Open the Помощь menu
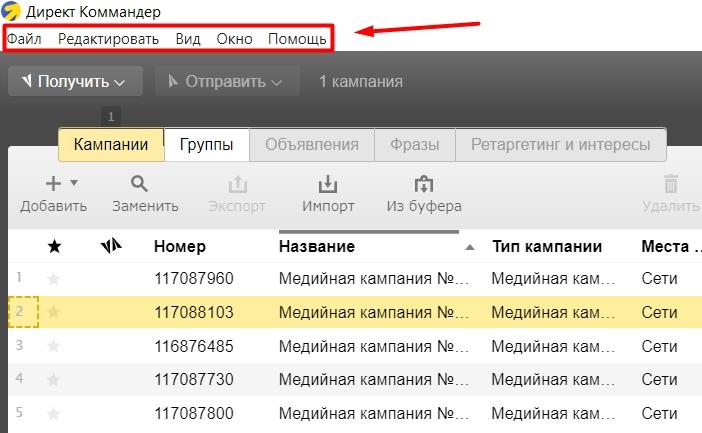702x433 pixels. point(297,39)
